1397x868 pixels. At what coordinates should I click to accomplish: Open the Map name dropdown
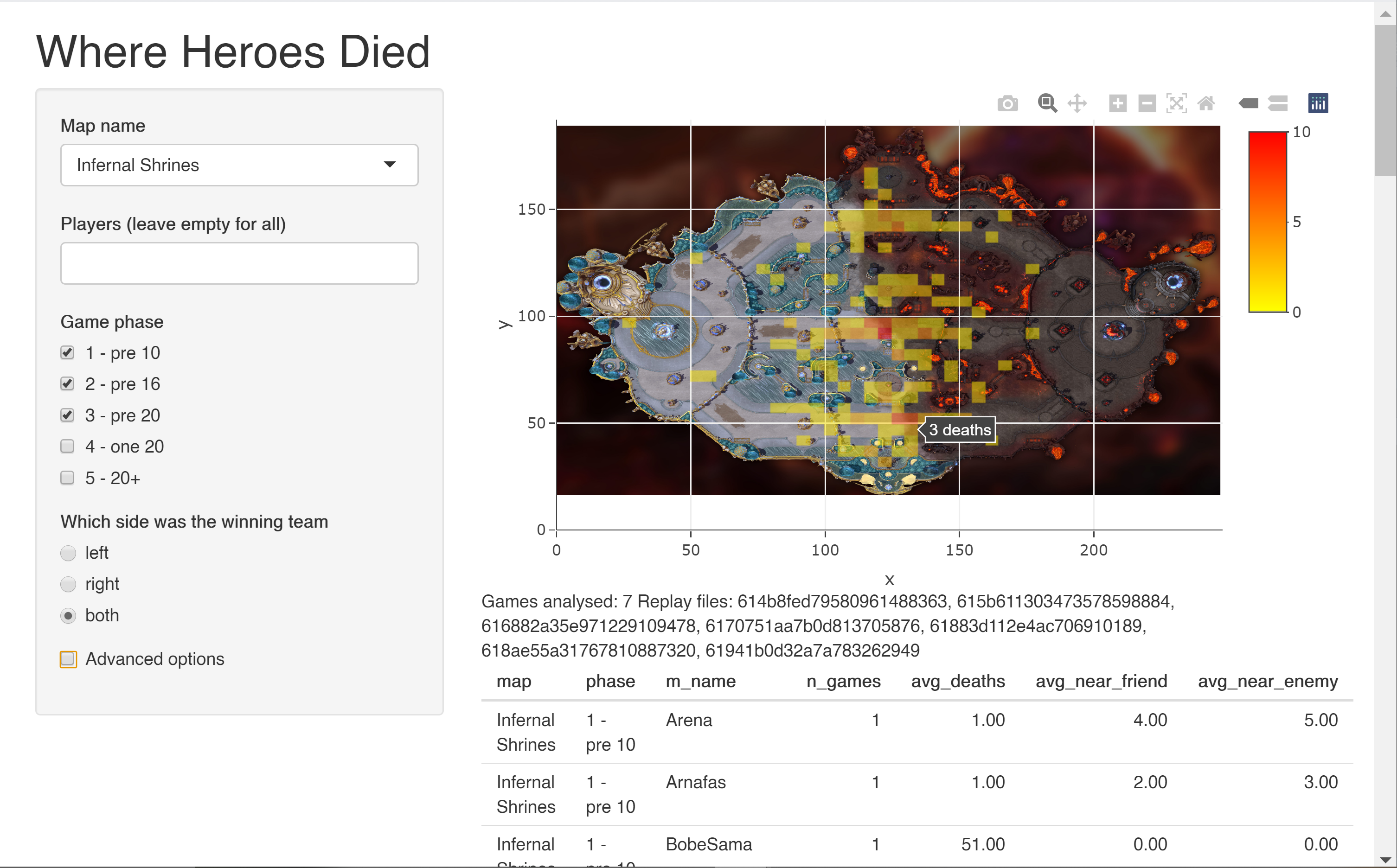click(x=239, y=166)
